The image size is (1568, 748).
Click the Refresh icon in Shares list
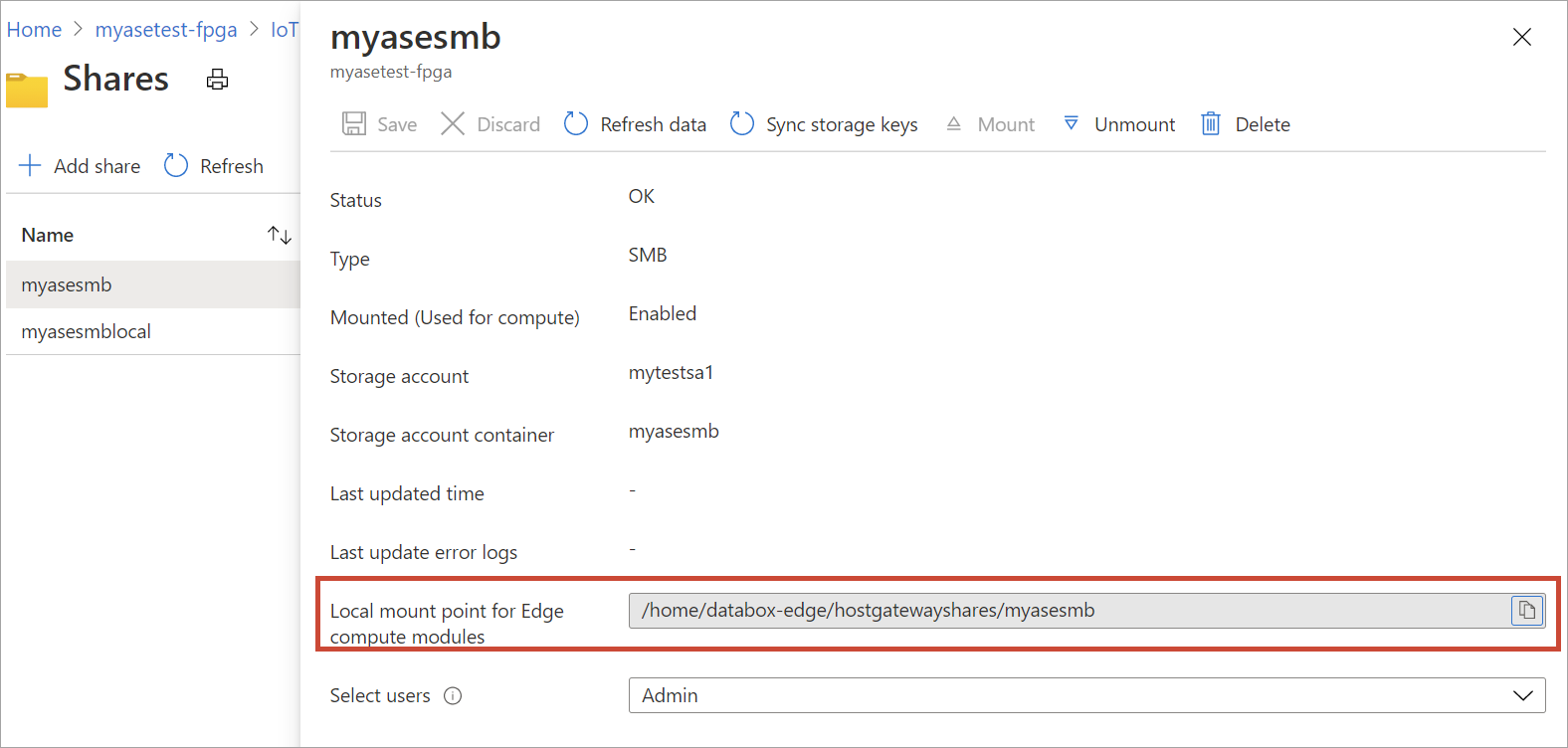176,165
